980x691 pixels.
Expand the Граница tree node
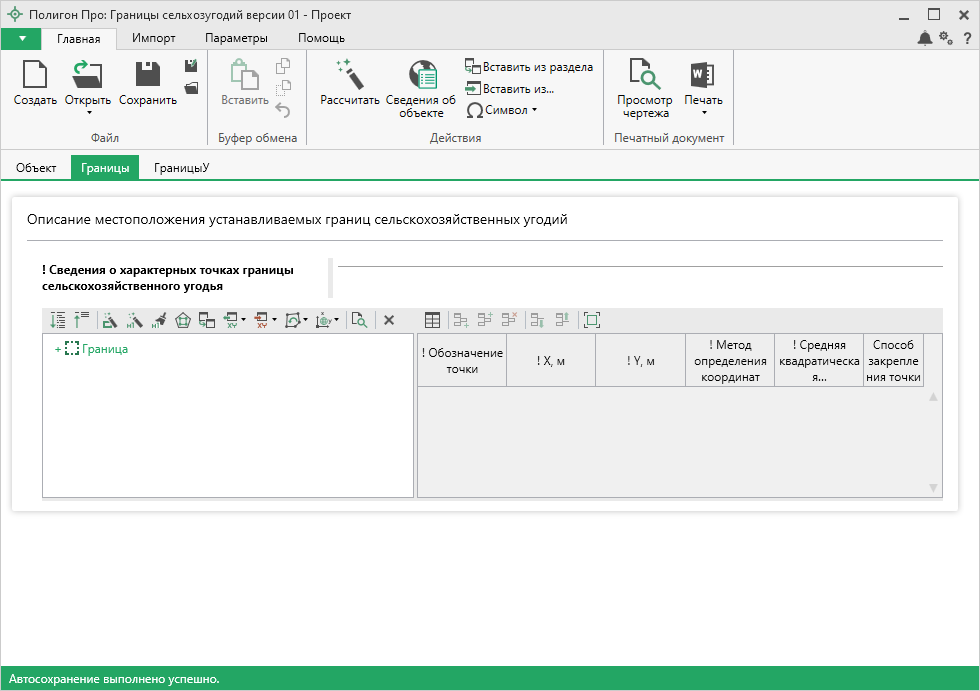pyautogui.click(x=58, y=349)
